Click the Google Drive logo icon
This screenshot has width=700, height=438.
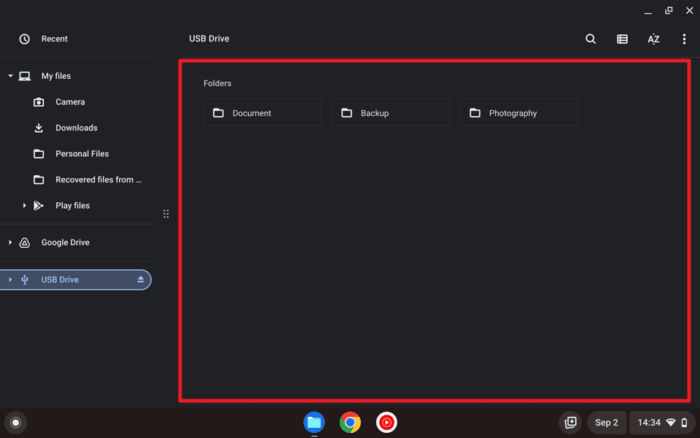click(x=25, y=242)
